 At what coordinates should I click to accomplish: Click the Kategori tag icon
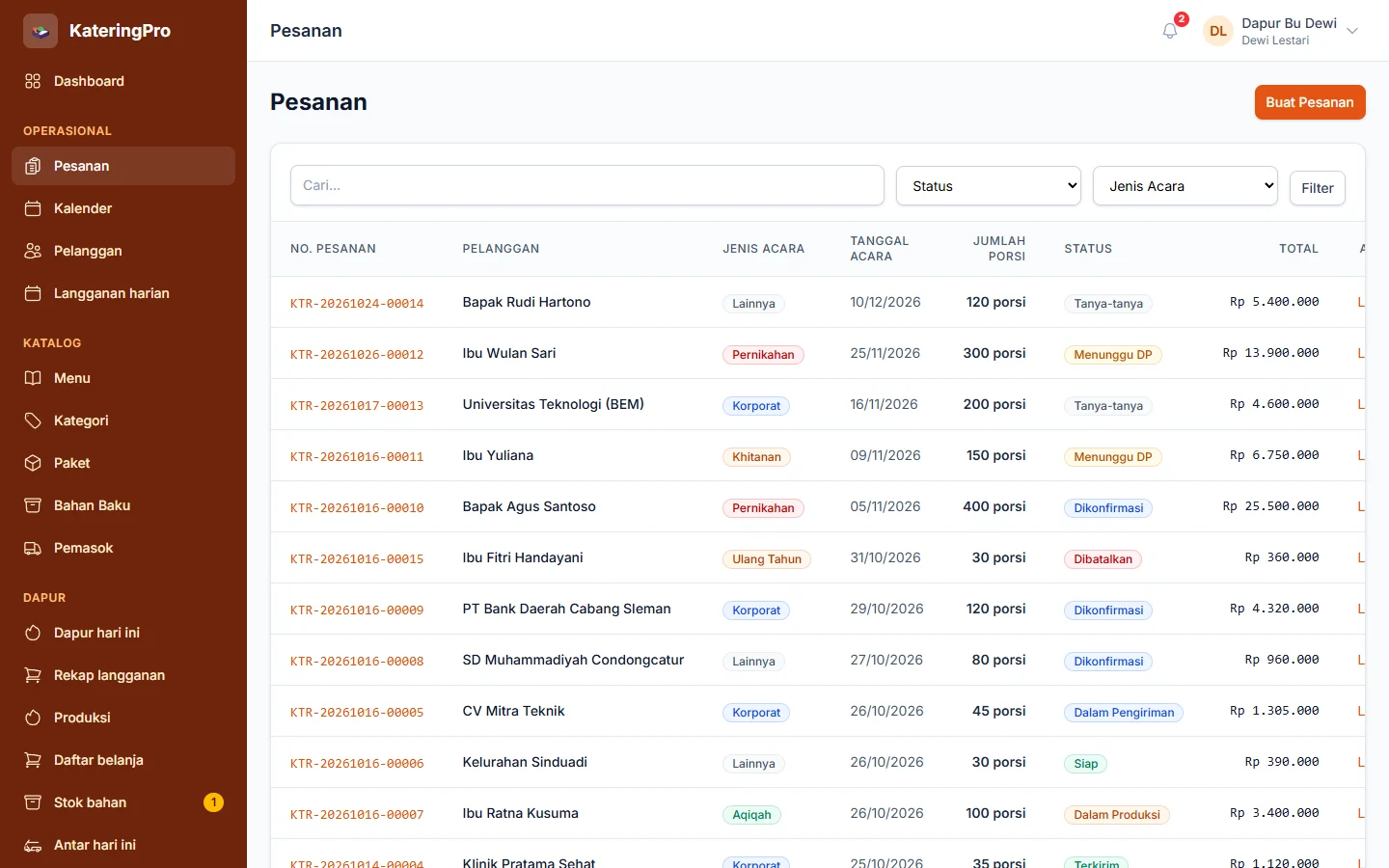pos(33,420)
